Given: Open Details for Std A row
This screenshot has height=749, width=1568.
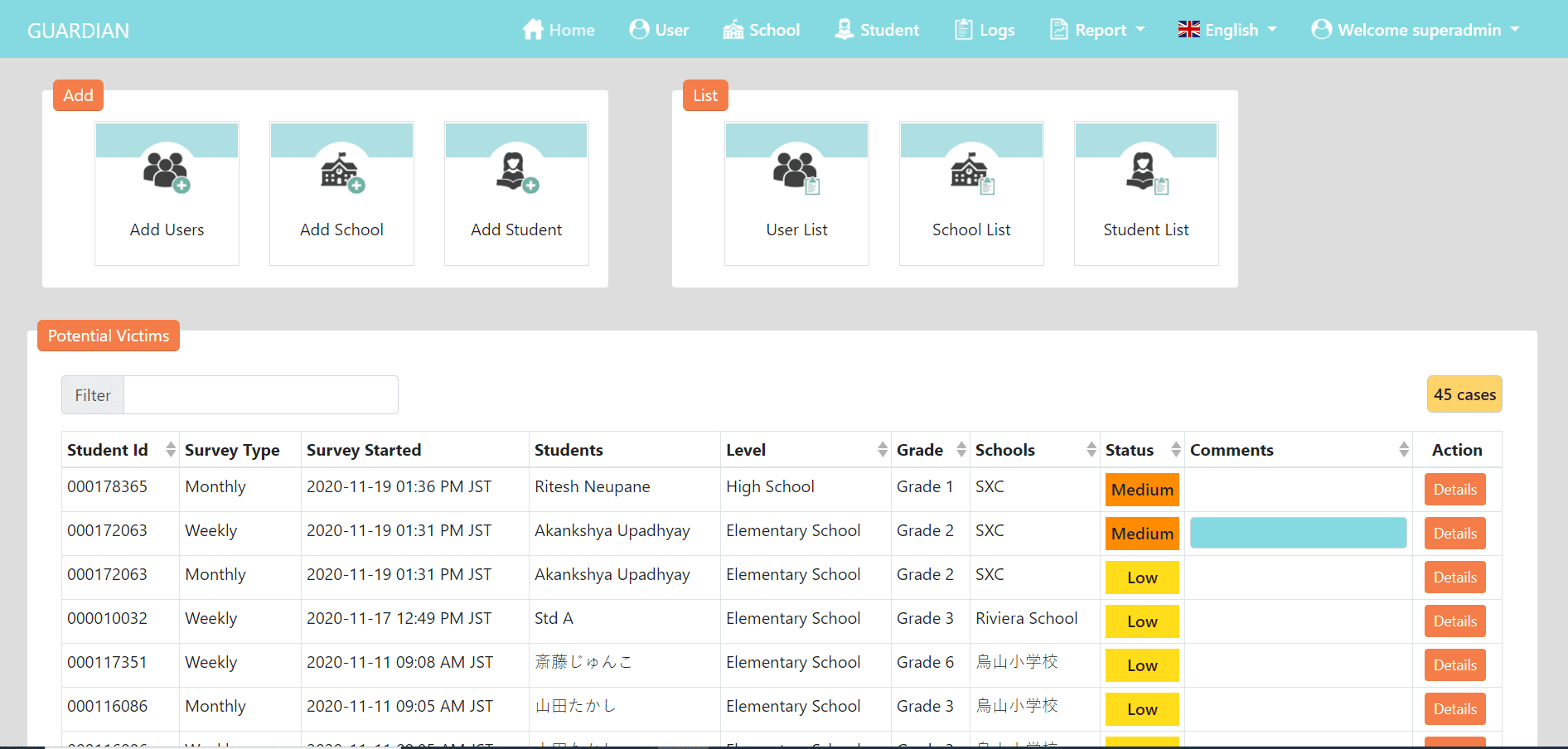Looking at the screenshot, I should (x=1455, y=621).
